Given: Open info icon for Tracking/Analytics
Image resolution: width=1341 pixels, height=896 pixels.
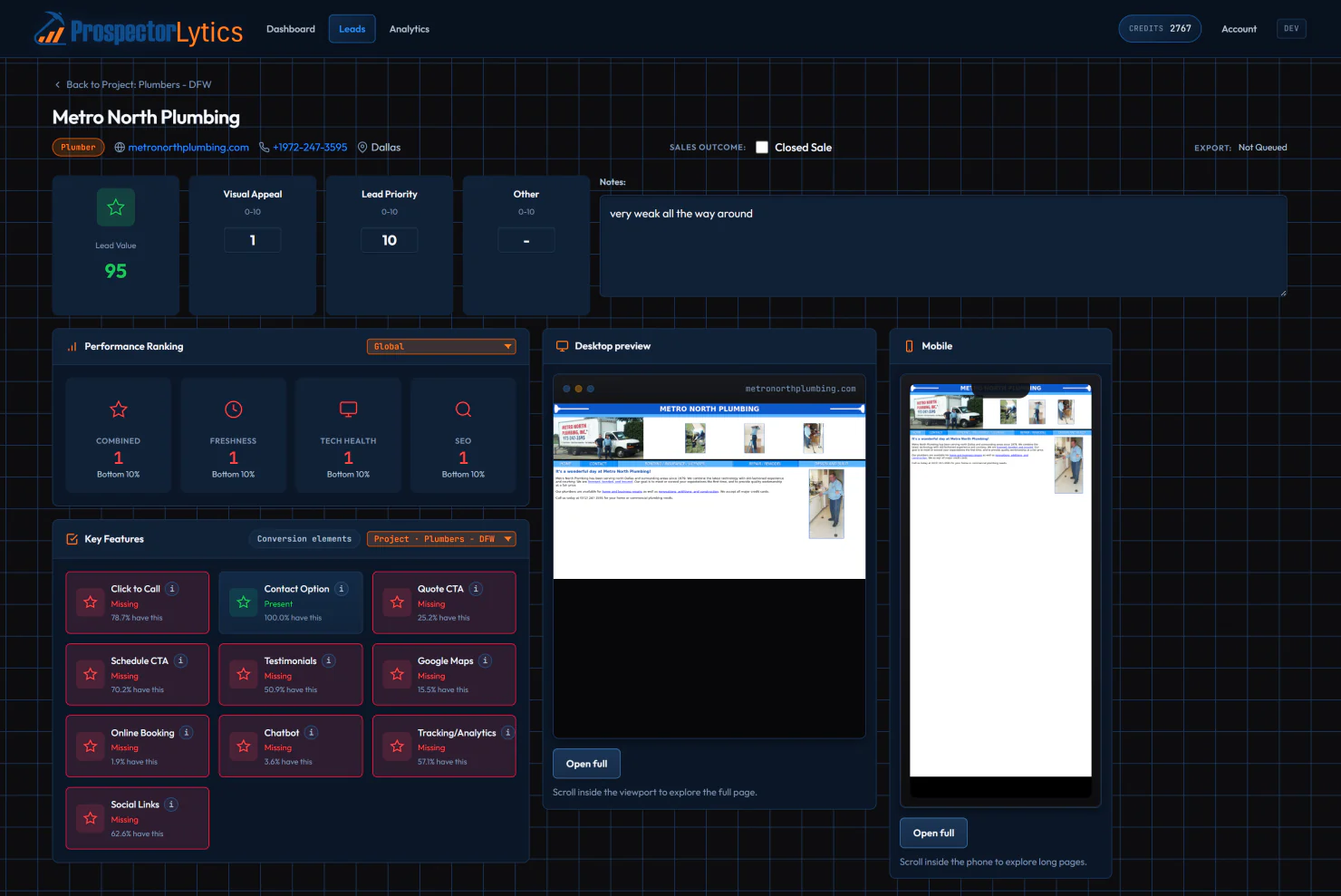Looking at the screenshot, I should click(x=507, y=733).
